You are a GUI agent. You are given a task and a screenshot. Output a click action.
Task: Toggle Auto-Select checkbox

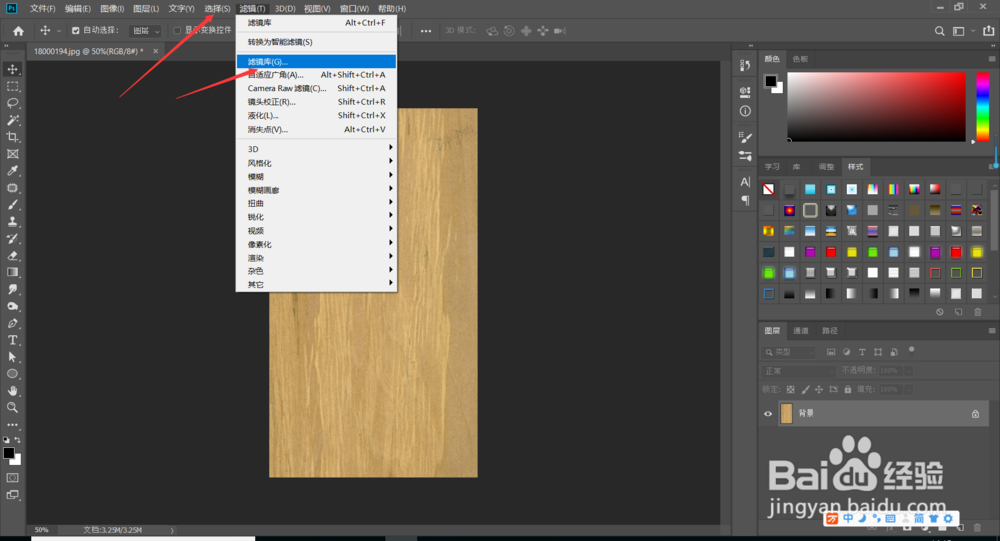click(76, 31)
